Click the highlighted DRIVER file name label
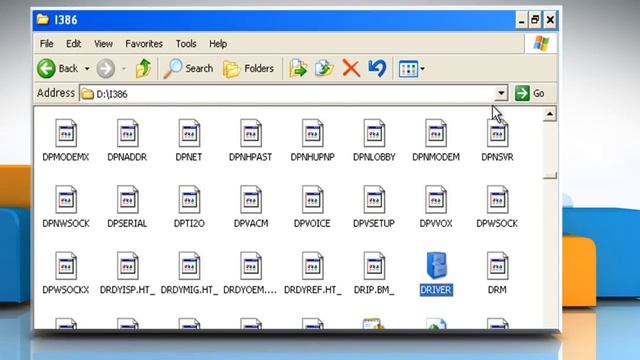The height and width of the screenshot is (360, 640). pos(436,290)
